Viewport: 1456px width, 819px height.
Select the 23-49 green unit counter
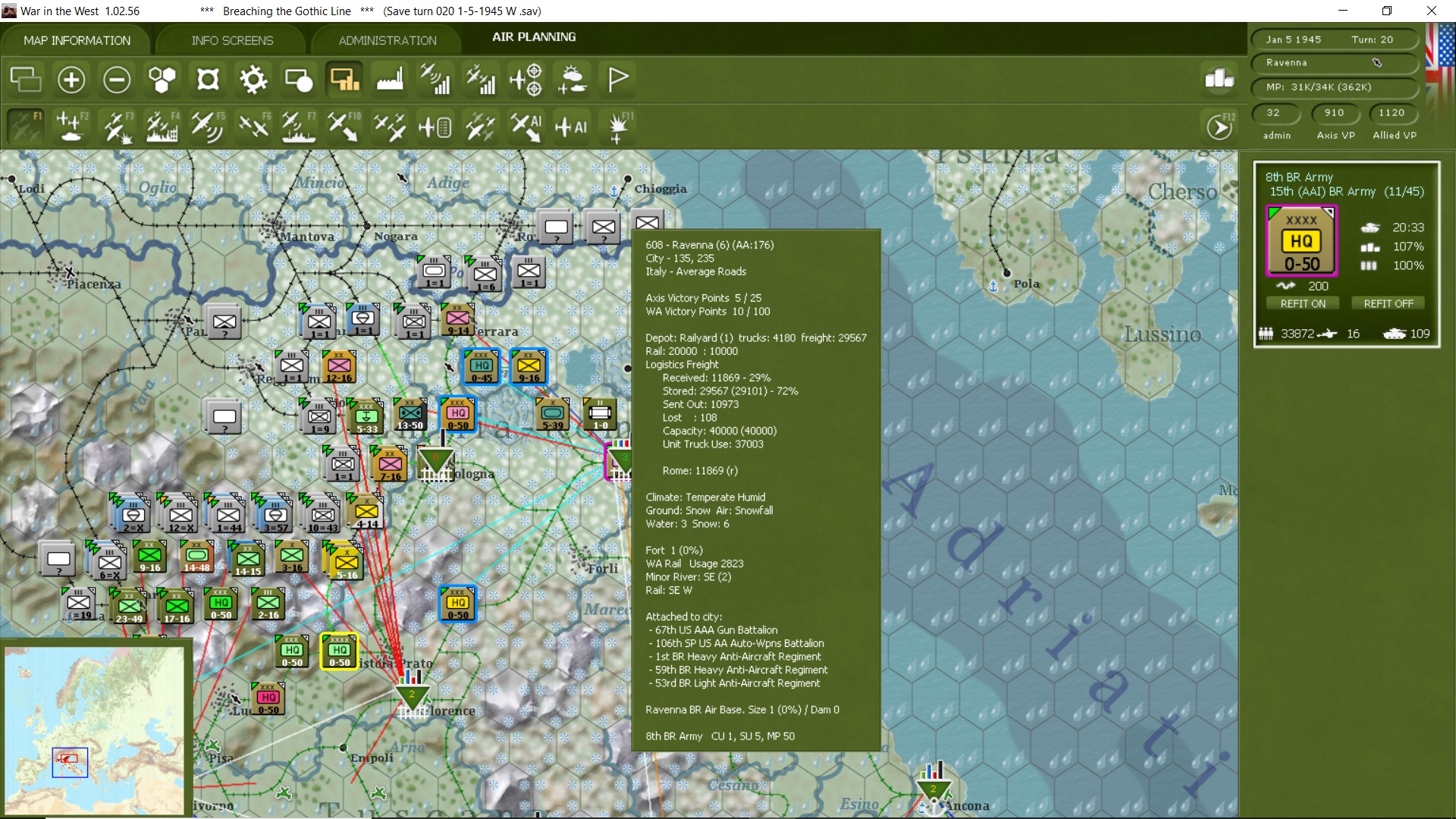click(130, 607)
